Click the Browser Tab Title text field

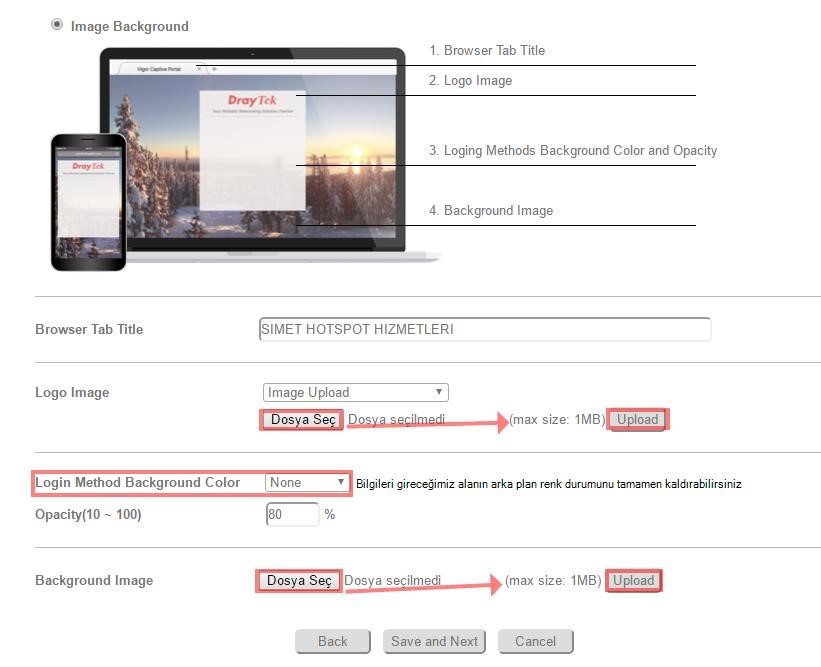tap(484, 329)
